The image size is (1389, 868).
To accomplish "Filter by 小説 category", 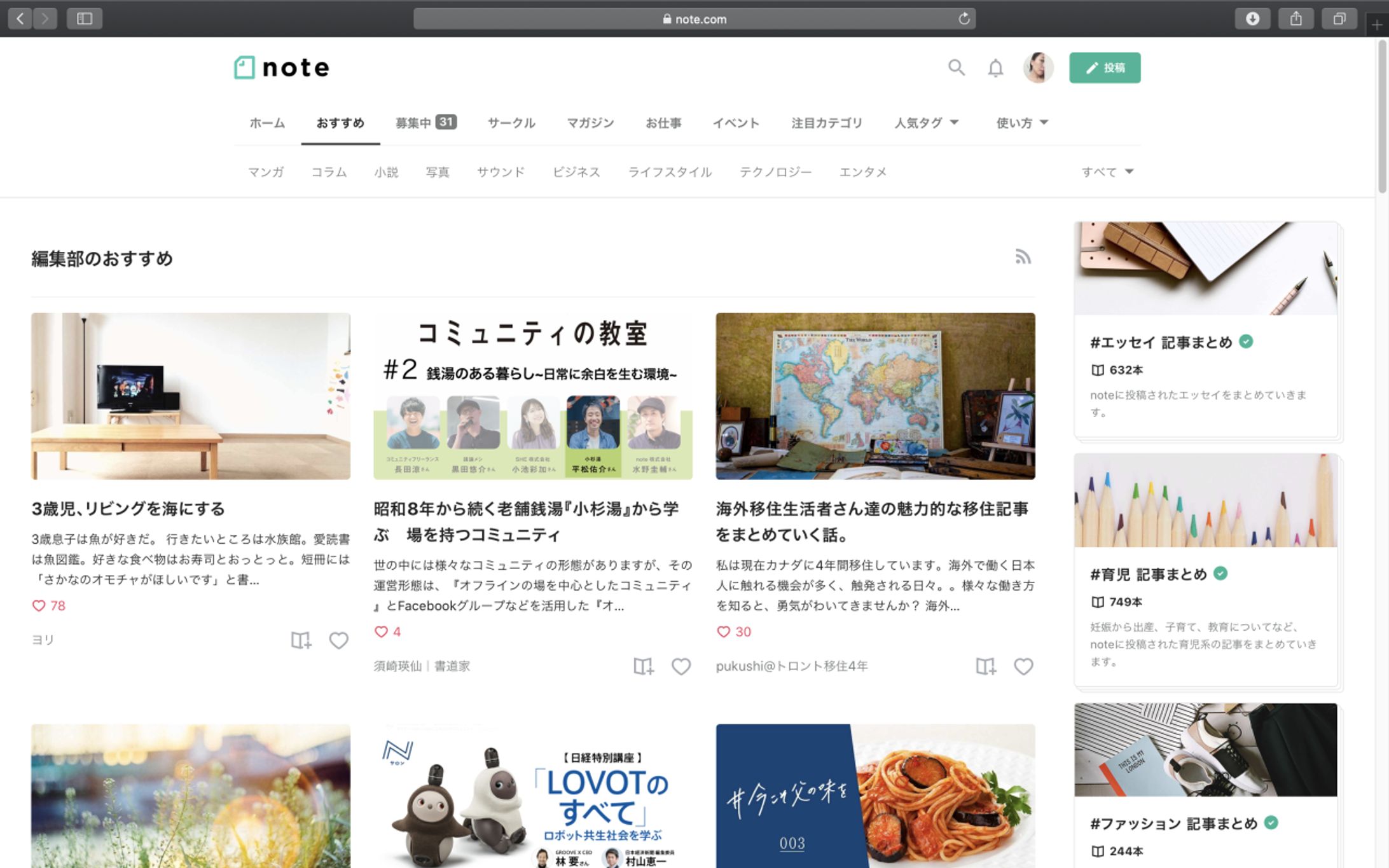I will [386, 172].
